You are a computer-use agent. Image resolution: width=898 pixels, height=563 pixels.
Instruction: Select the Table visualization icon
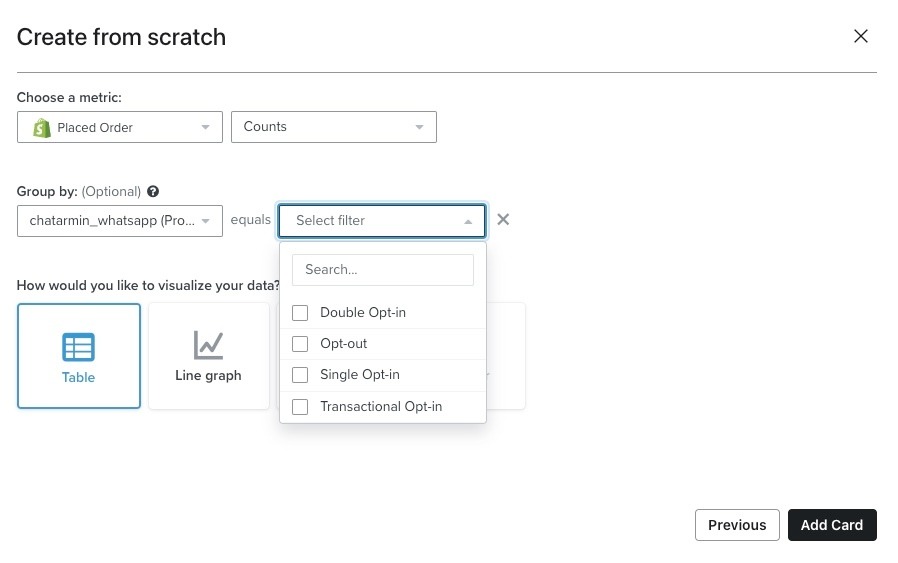pos(78,347)
